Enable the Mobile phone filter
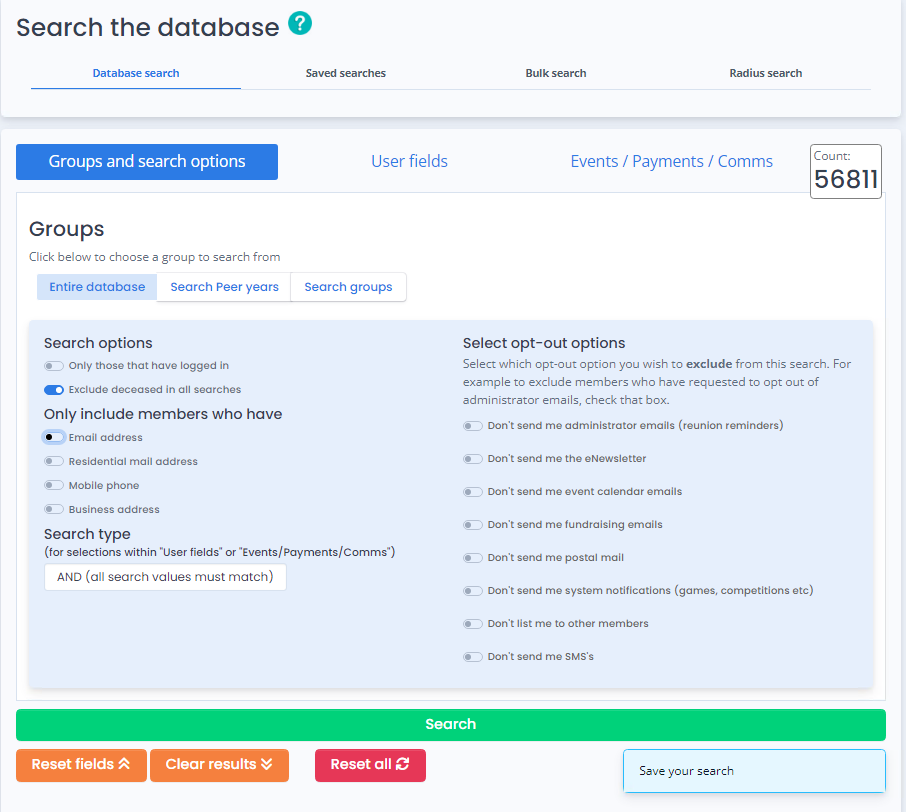Viewport: 906px width, 812px height. tap(54, 486)
